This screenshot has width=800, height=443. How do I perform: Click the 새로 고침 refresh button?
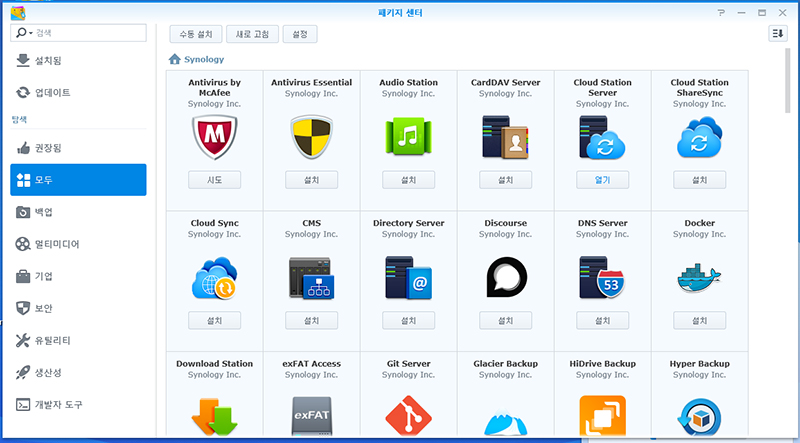(252, 34)
